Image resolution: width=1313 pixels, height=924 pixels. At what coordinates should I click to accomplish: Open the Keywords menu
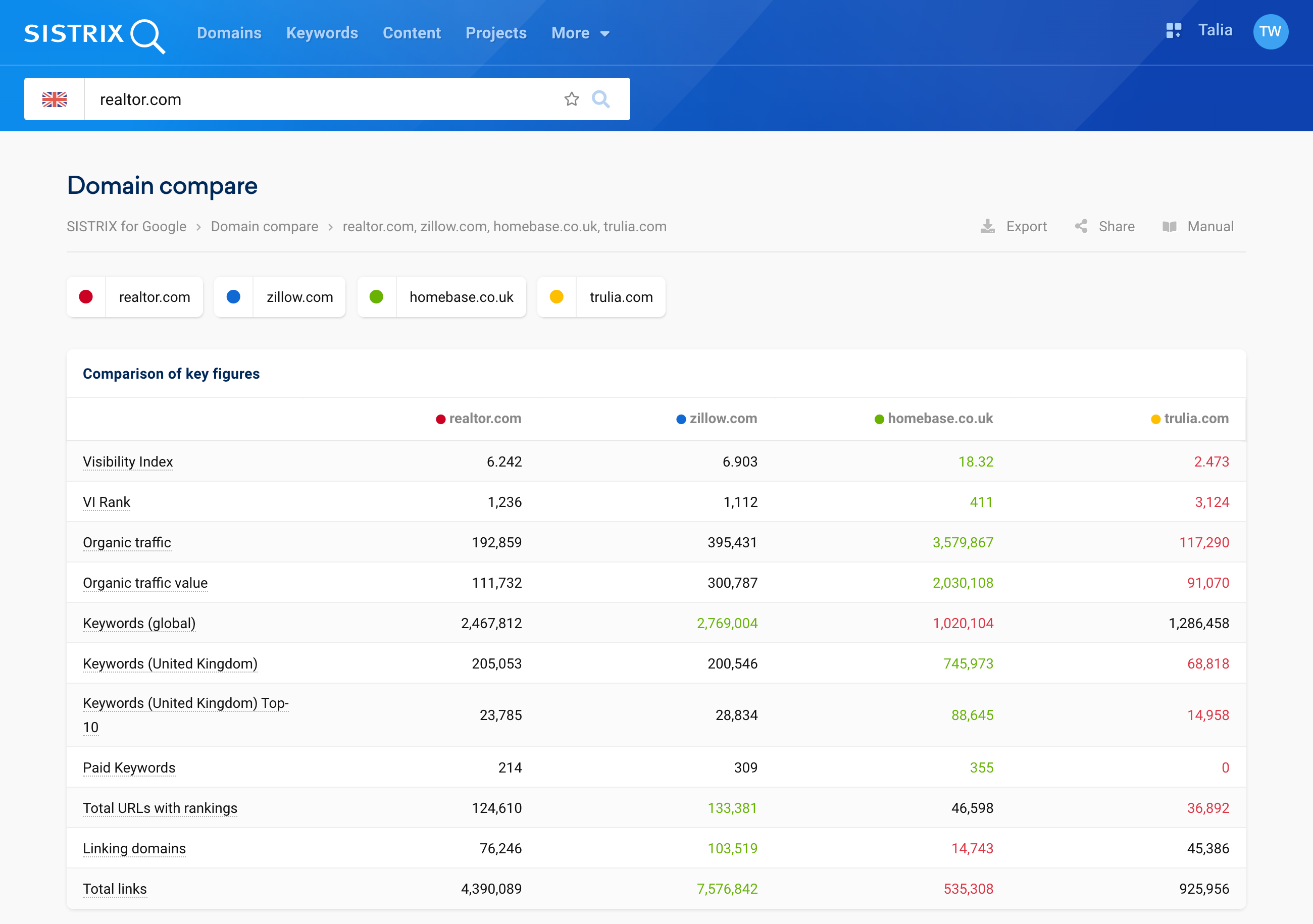coord(322,33)
